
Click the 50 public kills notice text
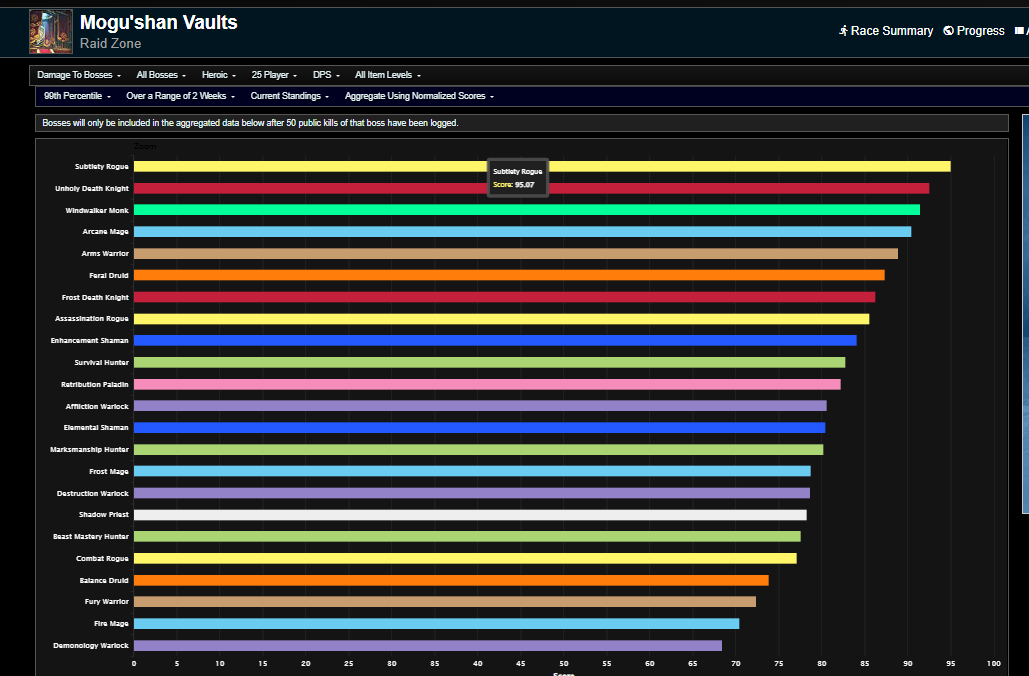pyautogui.click(x=250, y=123)
